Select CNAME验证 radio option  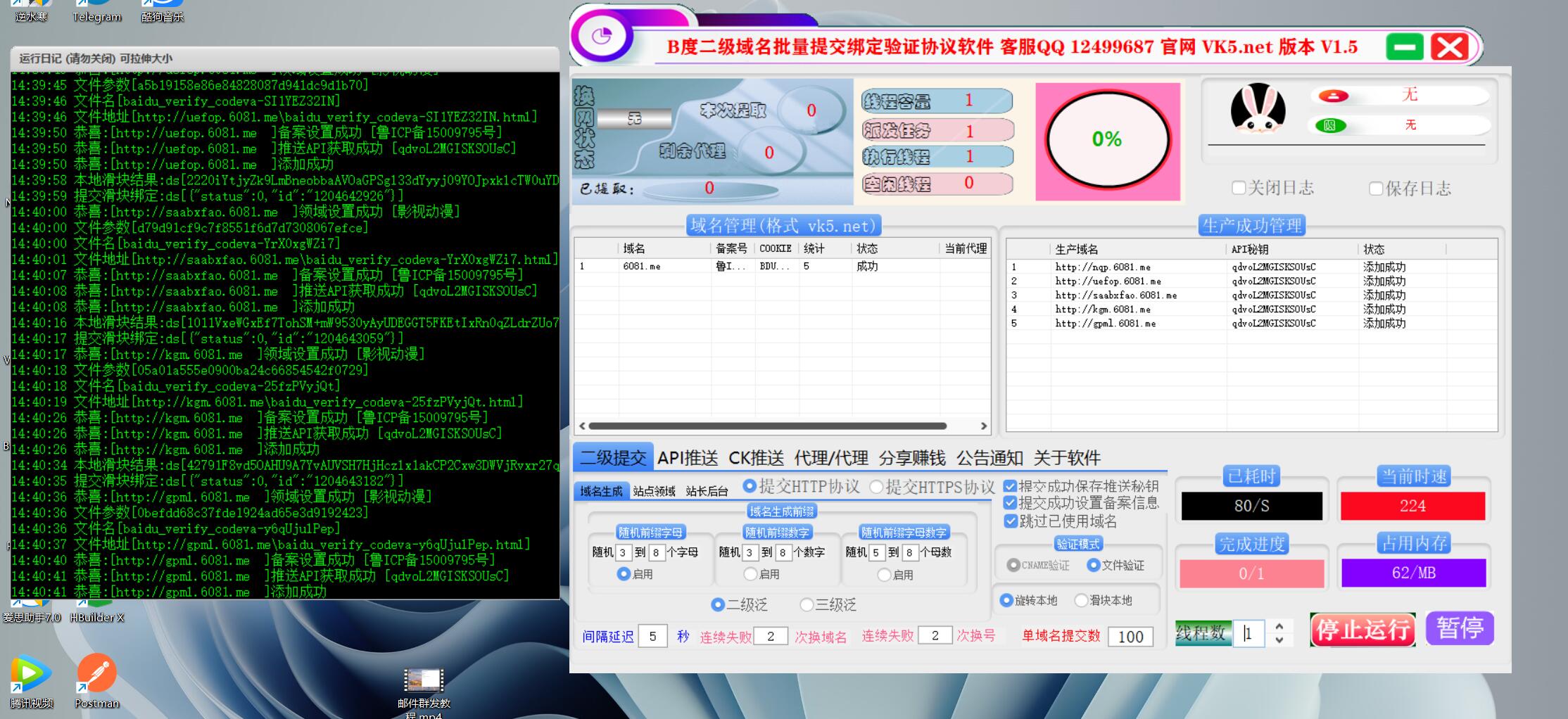tap(1013, 565)
